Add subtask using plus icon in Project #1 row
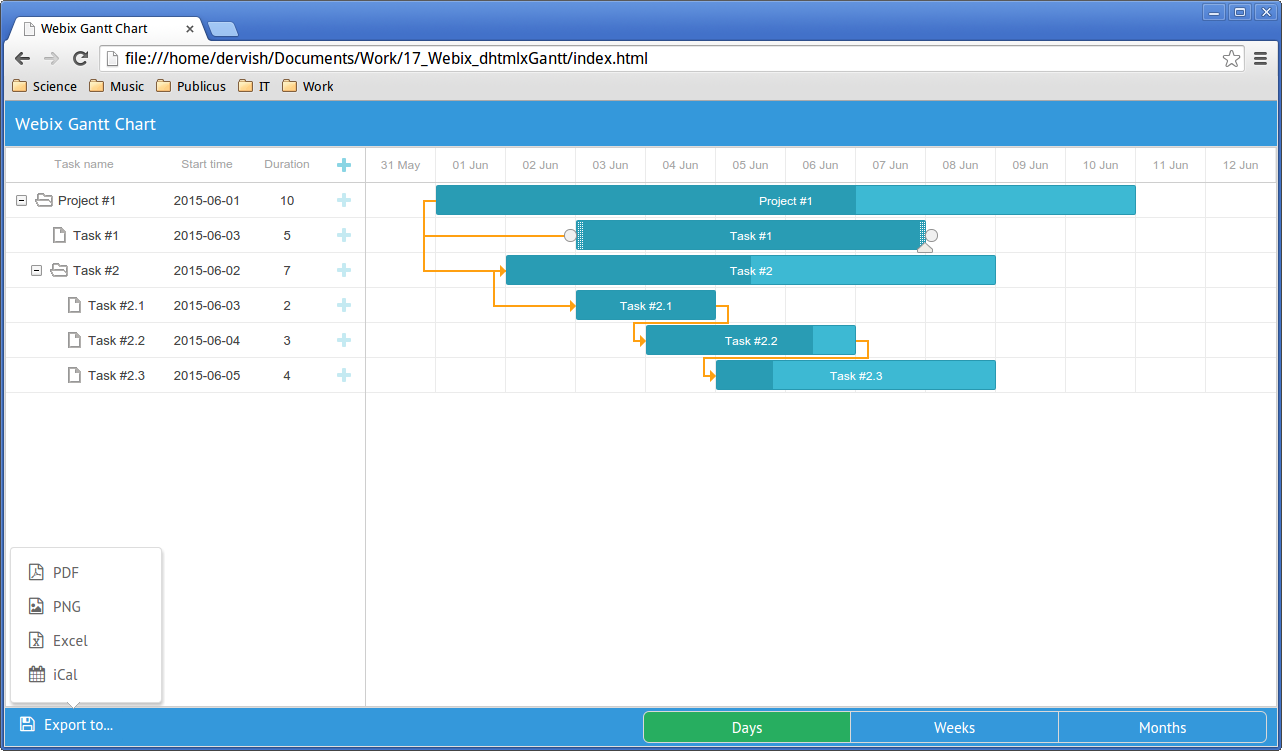 (344, 200)
